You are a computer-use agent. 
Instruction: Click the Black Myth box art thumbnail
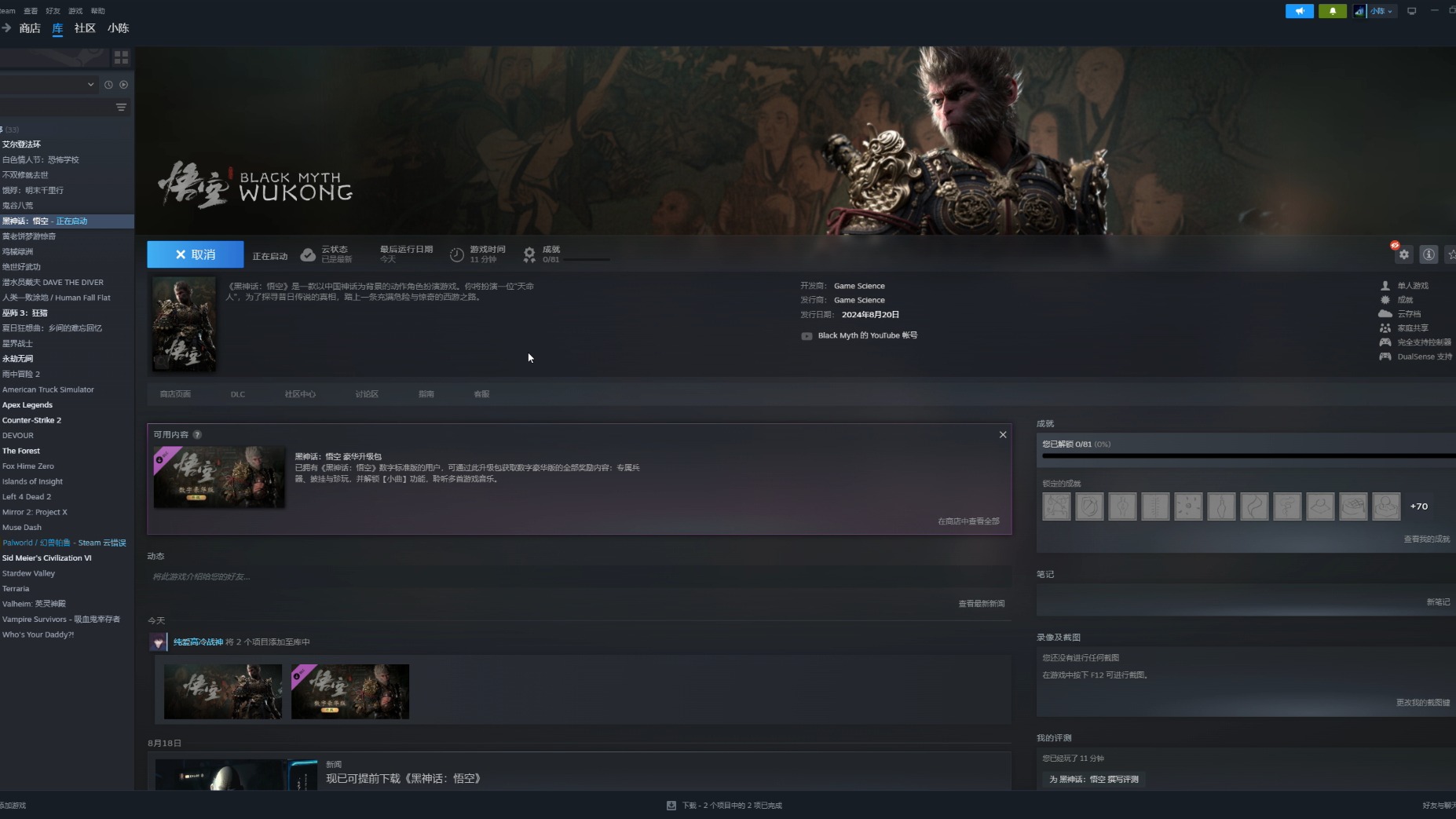[184, 324]
